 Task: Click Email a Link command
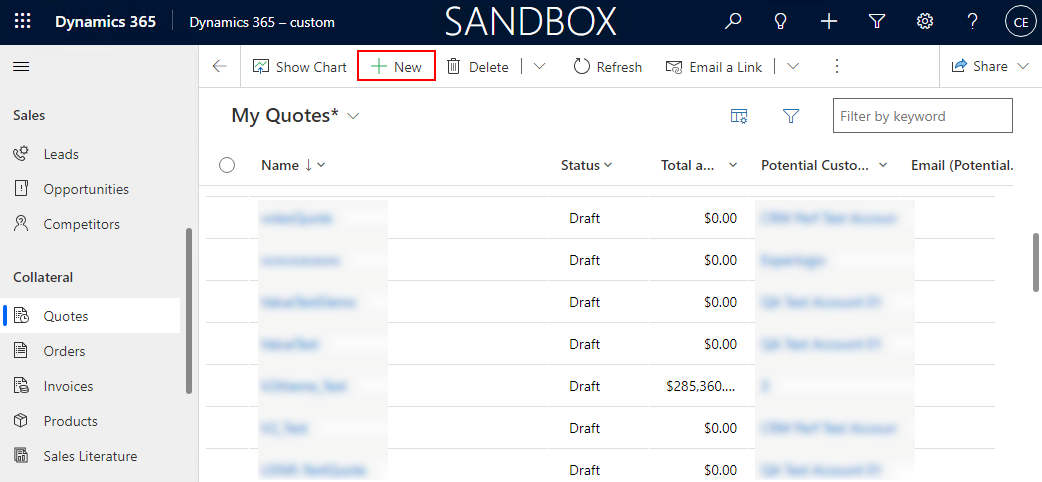(x=714, y=66)
